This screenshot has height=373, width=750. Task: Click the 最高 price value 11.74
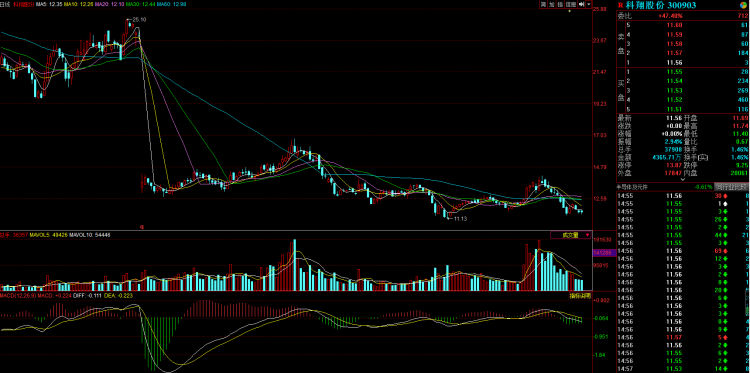pyautogui.click(x=741, y=126)
